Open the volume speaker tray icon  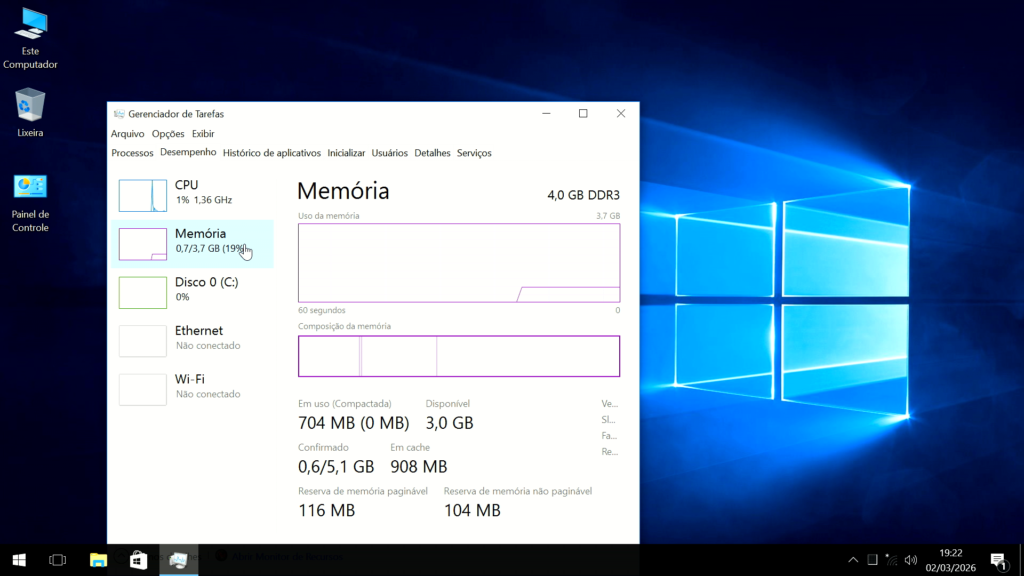click(910, 560)
